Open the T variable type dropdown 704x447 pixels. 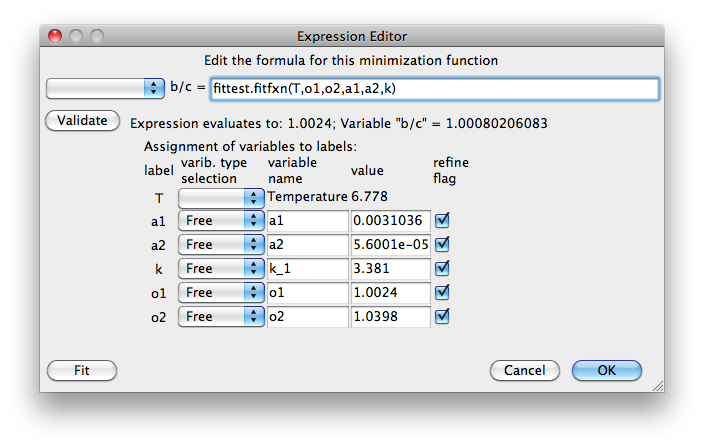(x=221, y=198)
